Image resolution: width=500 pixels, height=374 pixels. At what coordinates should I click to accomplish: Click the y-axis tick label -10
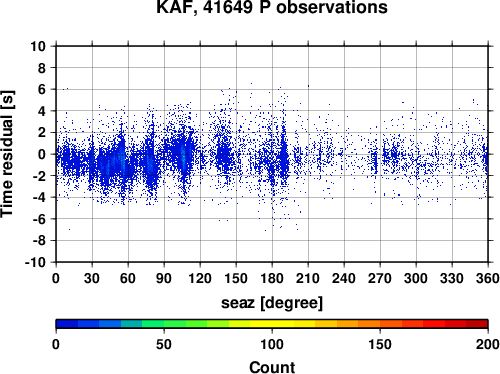35,262
